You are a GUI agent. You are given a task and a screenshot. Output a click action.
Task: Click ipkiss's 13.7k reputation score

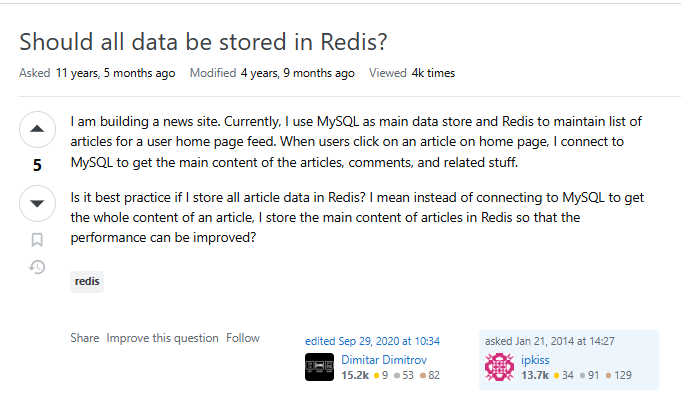tap(535, 375)
